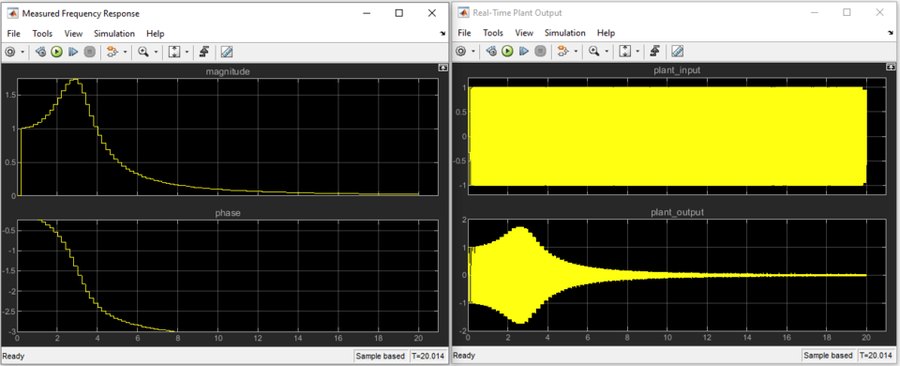The image size is (900, 366).
Task: Open File menu in Real-Time Plant Output window
Action: 464,33
